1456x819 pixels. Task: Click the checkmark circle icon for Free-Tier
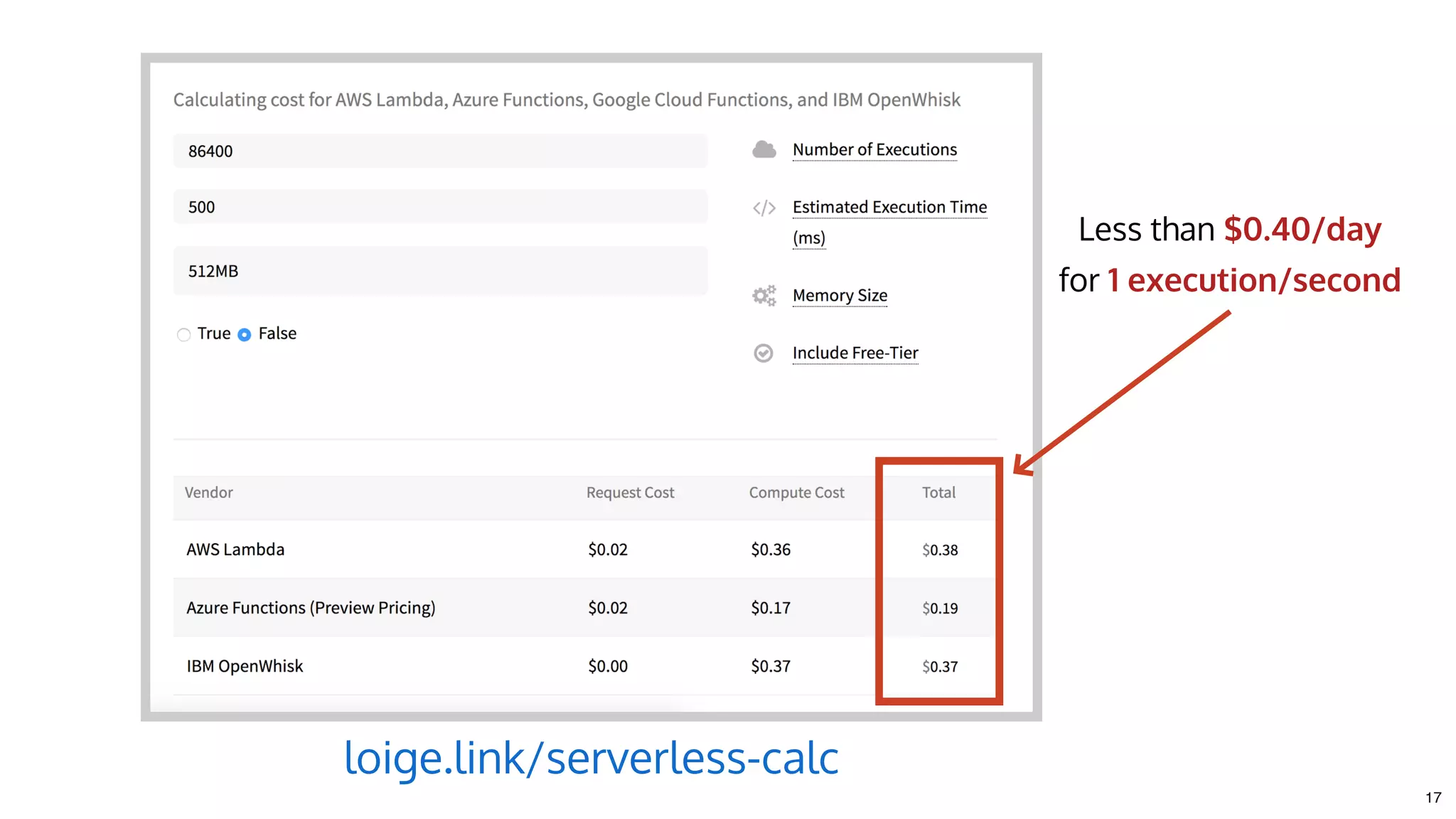point(764,353)
